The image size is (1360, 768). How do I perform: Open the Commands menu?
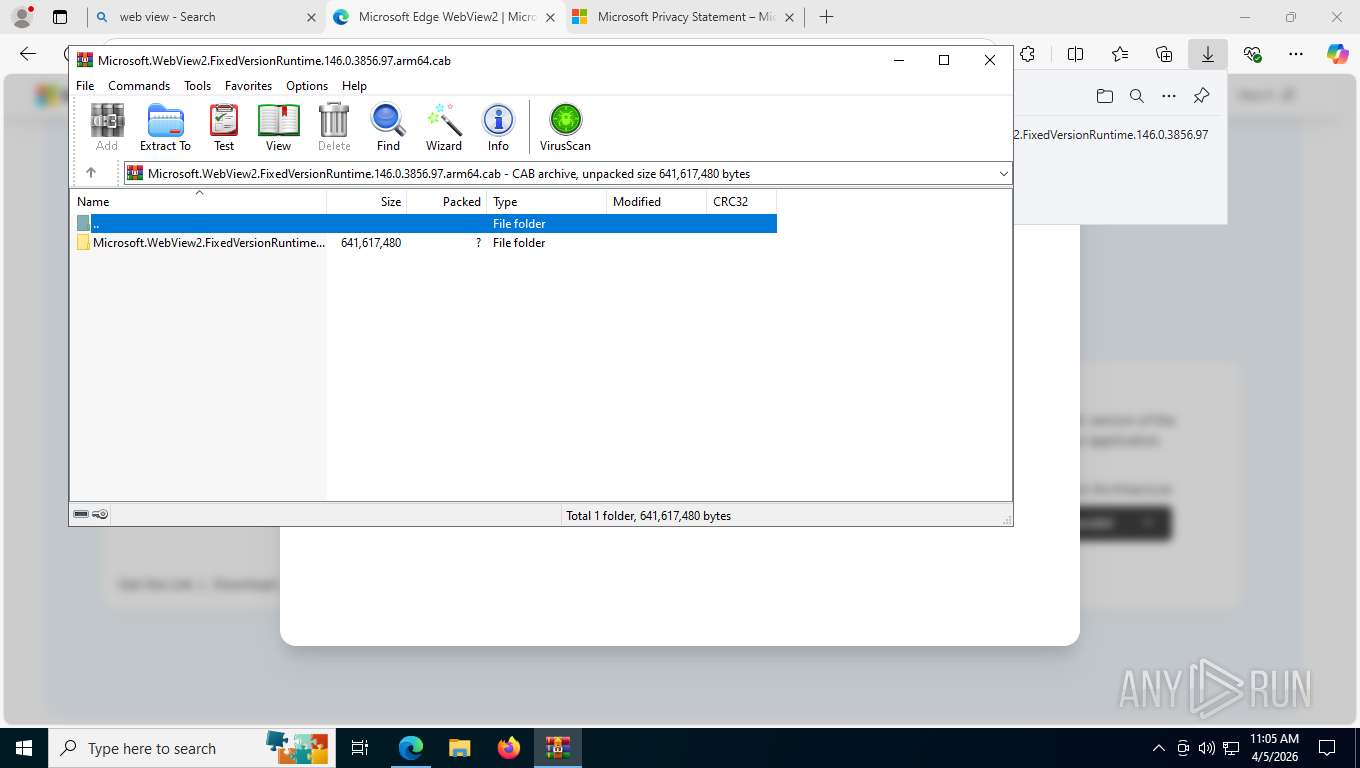pyautogui.click(x=139, y=86)
